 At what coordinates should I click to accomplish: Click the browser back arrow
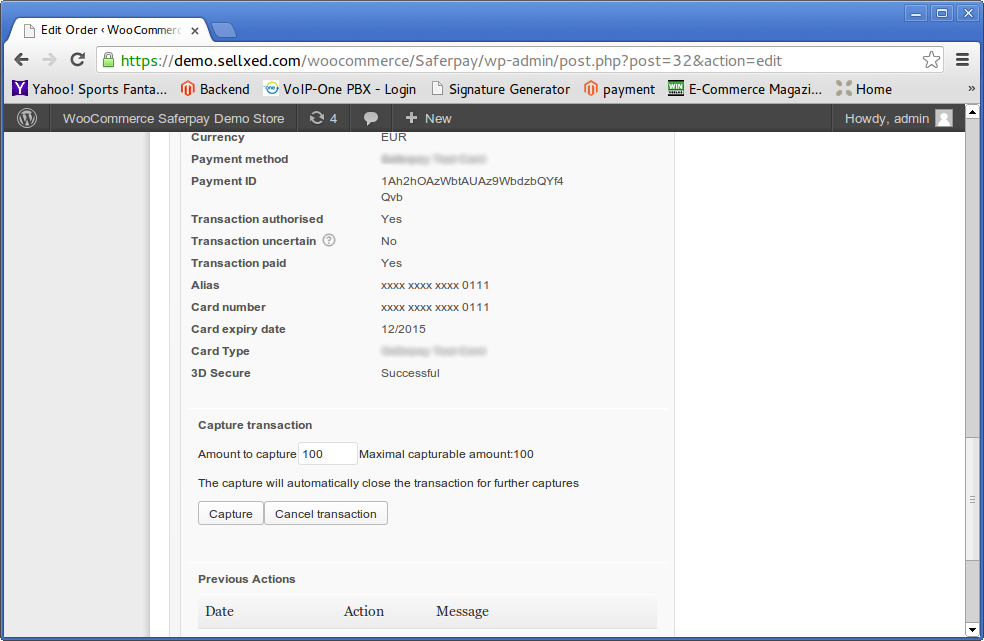pyautogui.click(x=22, y=60)
